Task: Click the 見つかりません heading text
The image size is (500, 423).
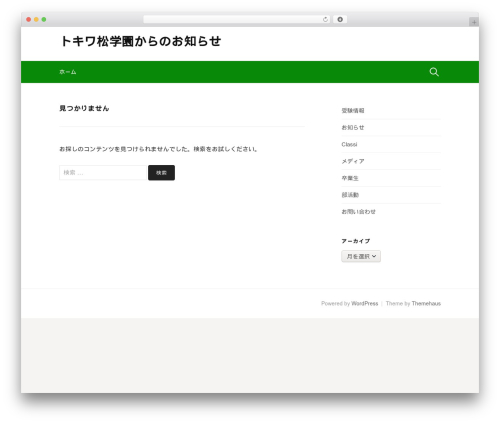Action: coord(84,108)
